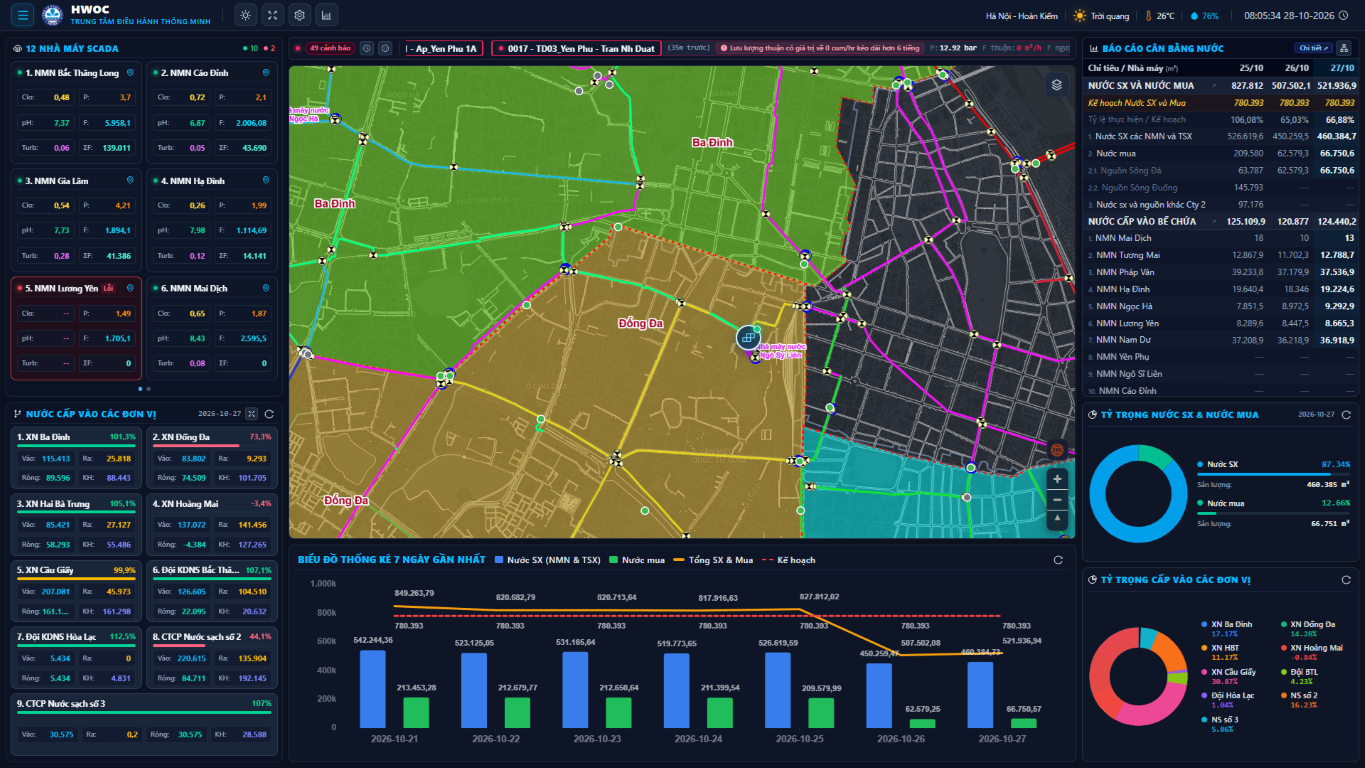The image size is (1365, 768).
Task: Click the blue 2026-10-21 Nước SX bar
Action: (x=372, y=689)
